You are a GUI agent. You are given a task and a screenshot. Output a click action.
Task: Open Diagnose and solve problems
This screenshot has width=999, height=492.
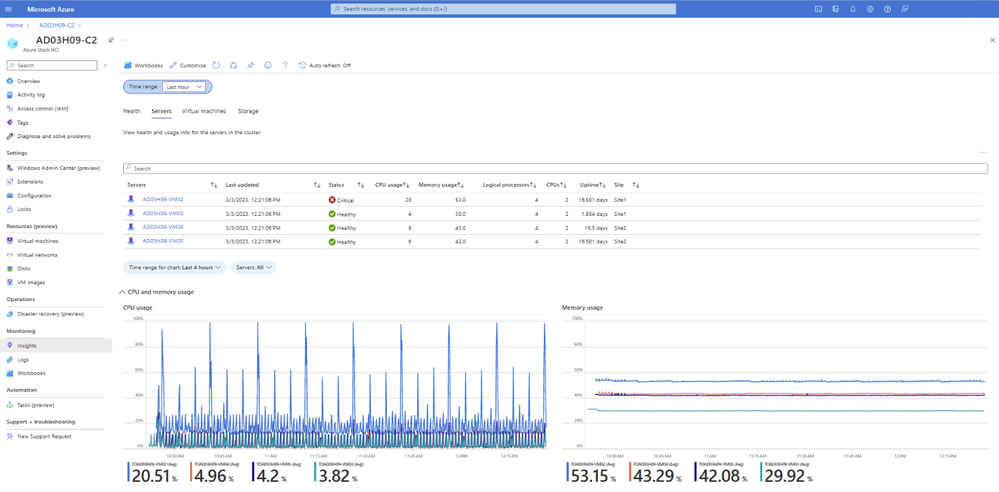56,136
